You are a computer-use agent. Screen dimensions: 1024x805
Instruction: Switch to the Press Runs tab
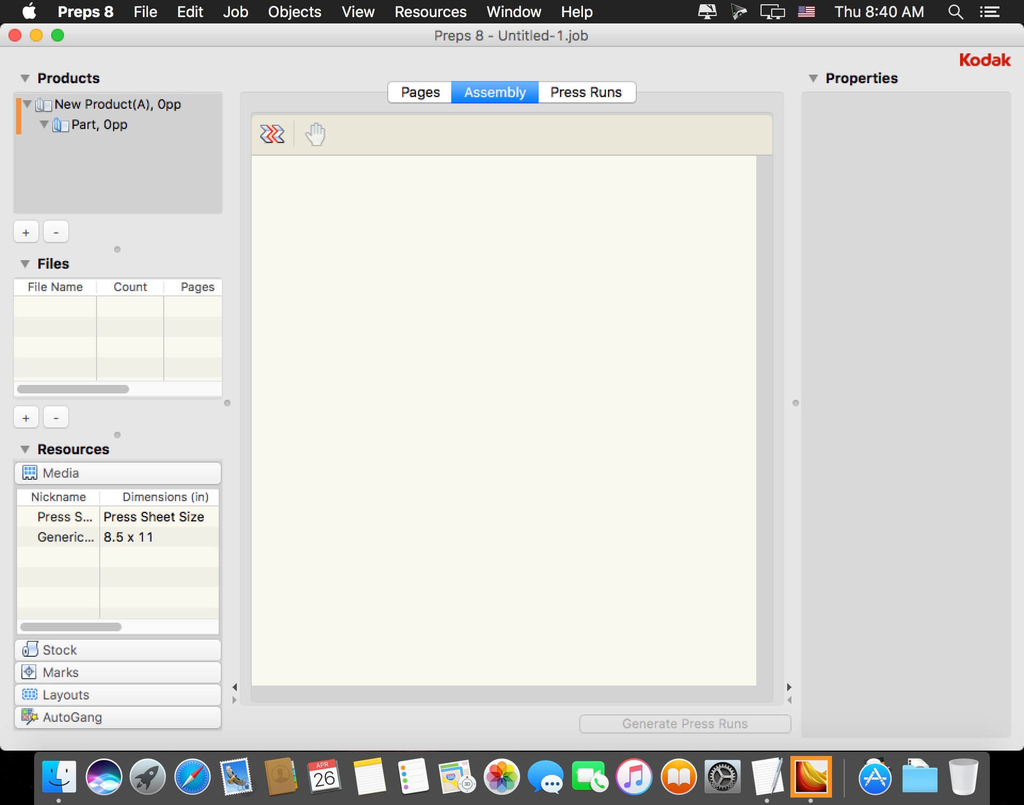tap(586, 92)
